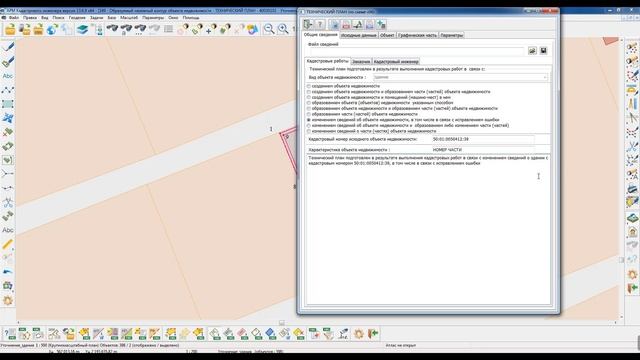Open settings gear in the bottom toolbar
The image size is (640, 360).
(x=359, y=334)
